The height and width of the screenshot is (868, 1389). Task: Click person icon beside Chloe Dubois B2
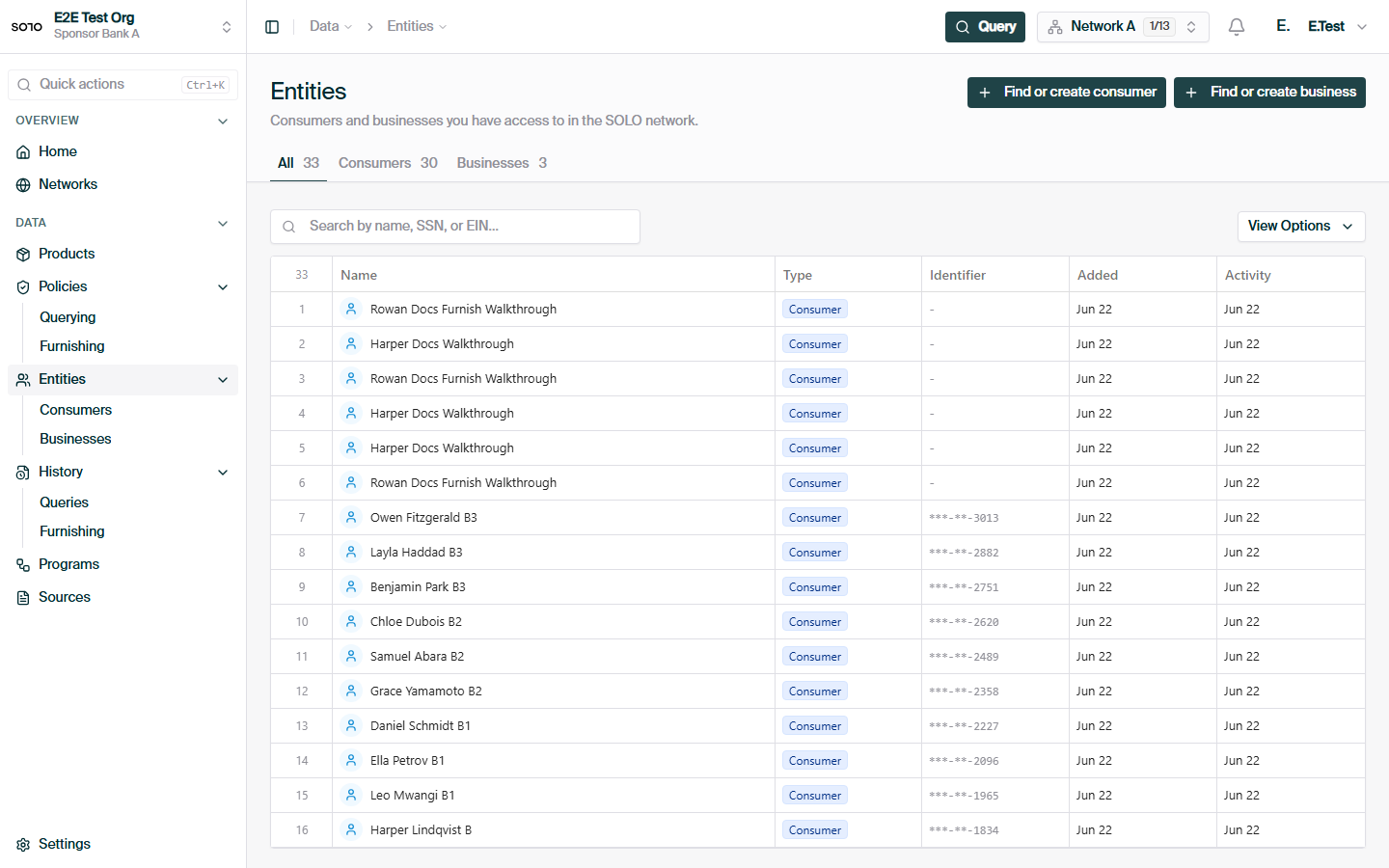click(351, 621)
